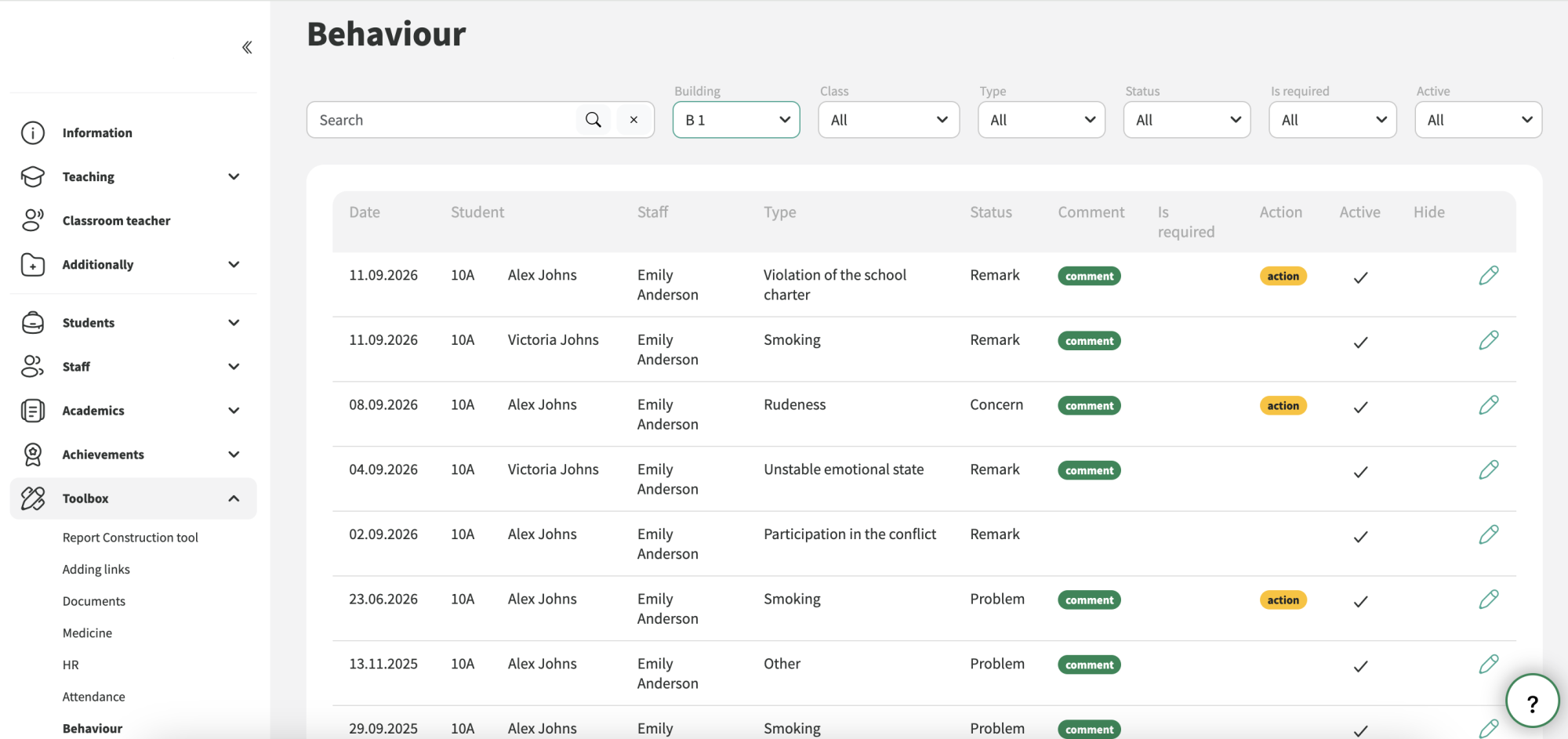The height and width of the screenshot is (739, 1568).
Task: Edit the 11.09.2026 Victoria Johns Smoking row
Action: point(1488,341)
